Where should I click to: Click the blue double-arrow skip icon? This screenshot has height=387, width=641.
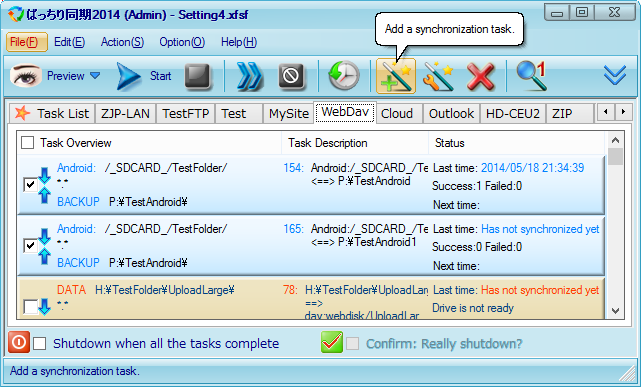coord(249,76)
